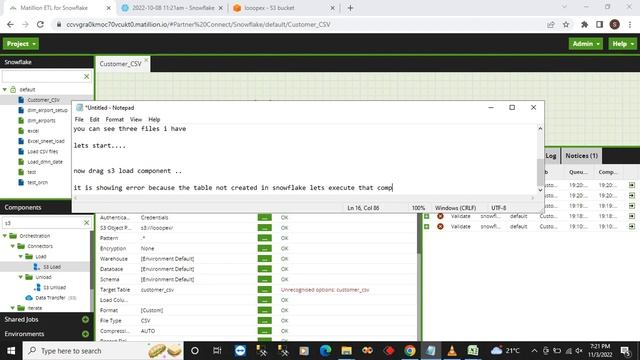This screenshot has width=640, height=360.
Task: Expand the 19:10 Validate task row
Action: tap(427, 227)
